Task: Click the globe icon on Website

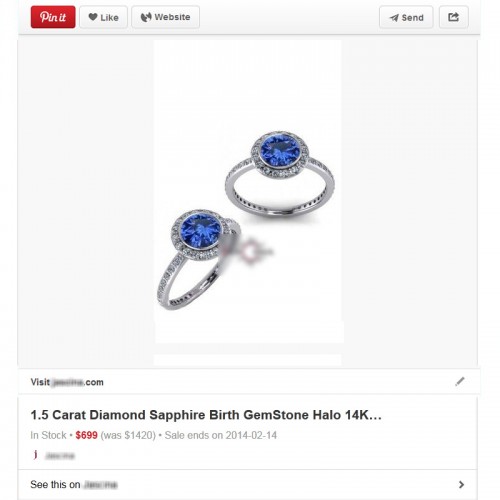Action: tap(146, 17)
